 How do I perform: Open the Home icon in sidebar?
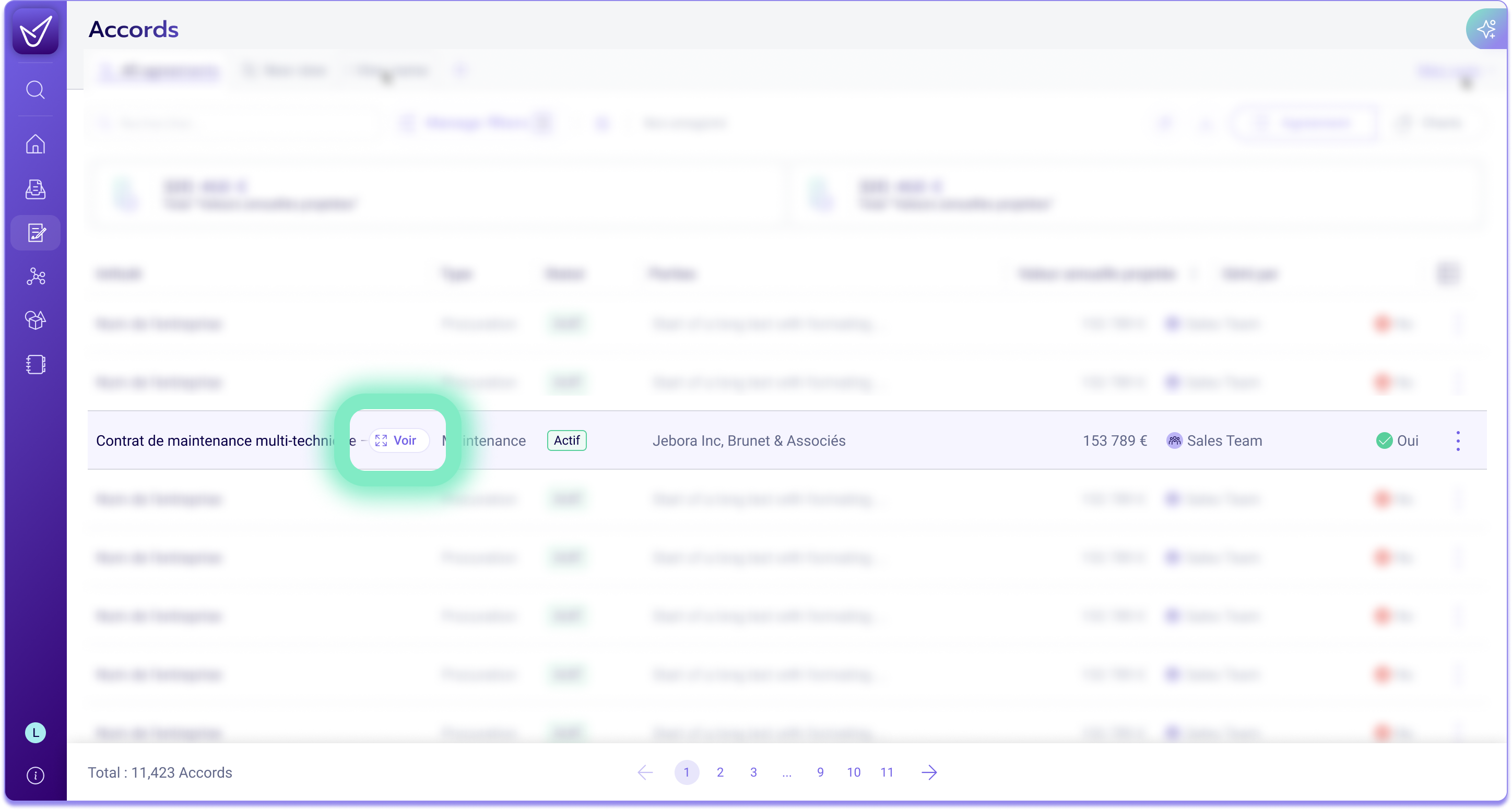tap(35, 144)
